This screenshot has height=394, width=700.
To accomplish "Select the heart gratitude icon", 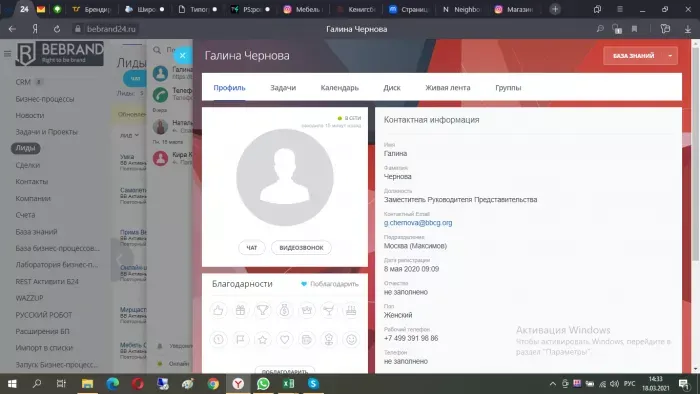I will (285, 340).
